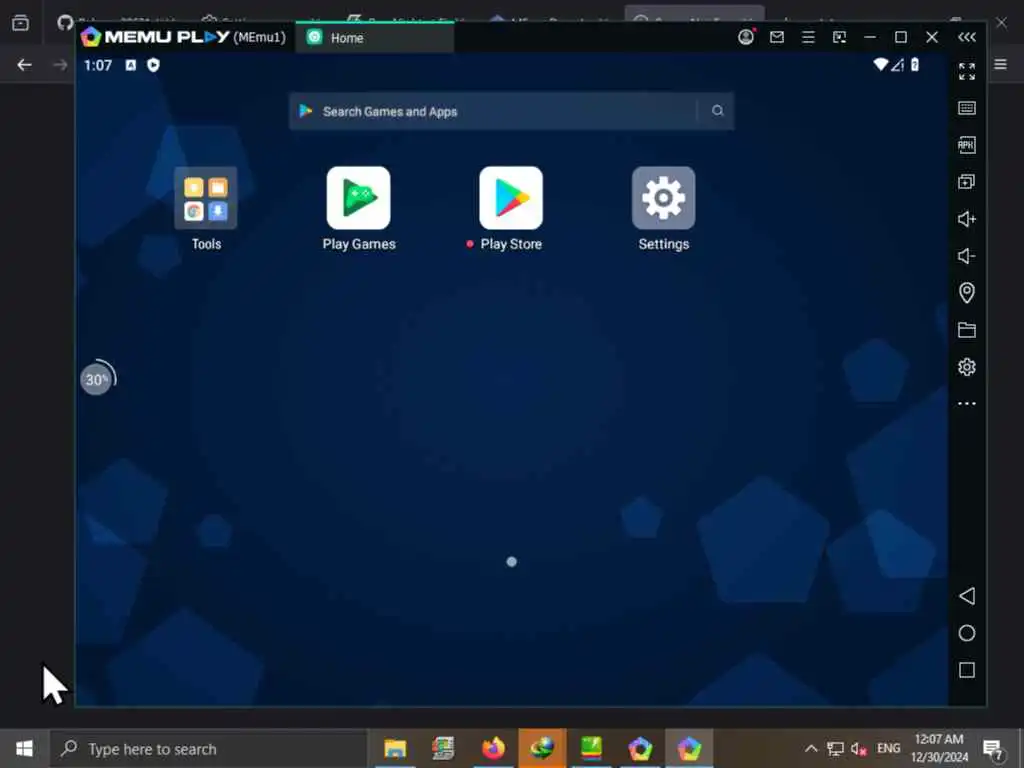Click the search magnifier icon in search bar
This screenshot has height=768, width=1024.
pyautogui.click(x=717, y=111)
